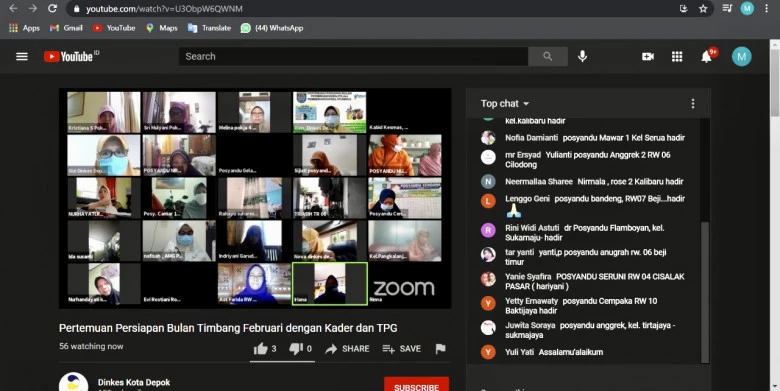
Task: Open Chrome three-dot browser menu
Action: coord(767,8)
